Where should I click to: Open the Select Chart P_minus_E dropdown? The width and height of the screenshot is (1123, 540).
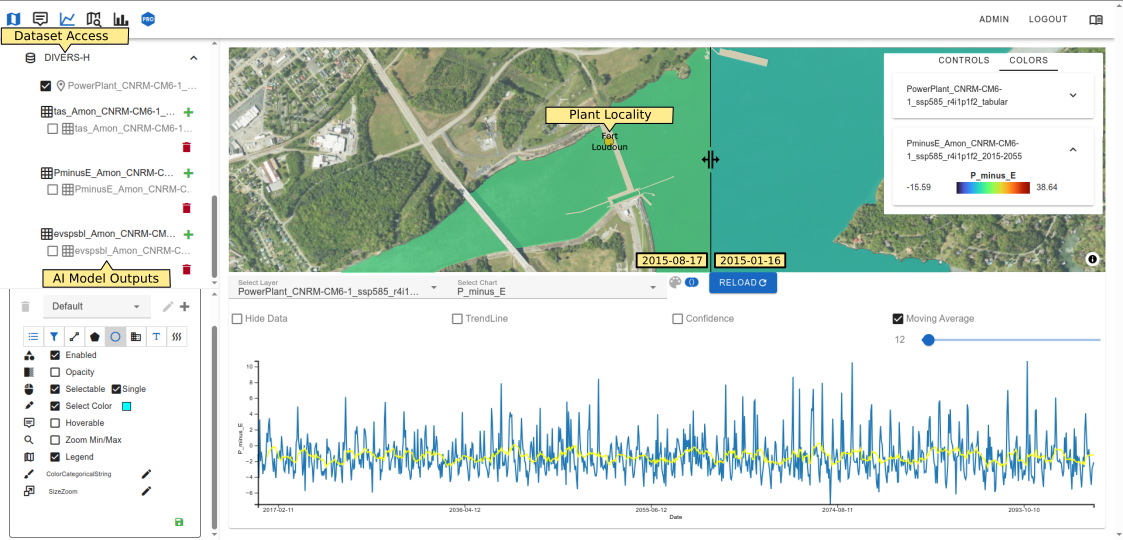555,288
